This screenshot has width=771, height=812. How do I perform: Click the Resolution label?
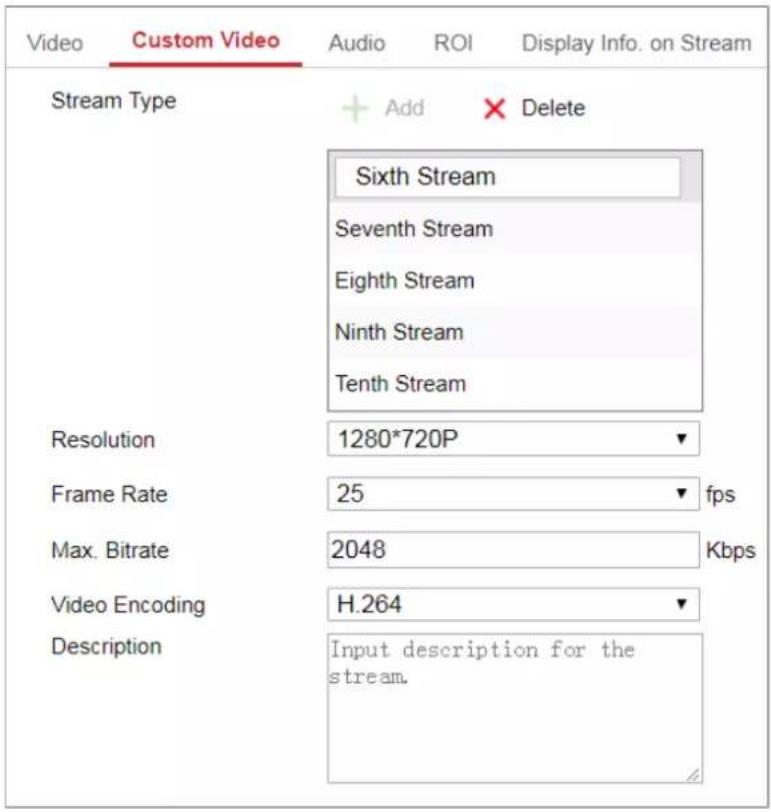coord(103,440)
